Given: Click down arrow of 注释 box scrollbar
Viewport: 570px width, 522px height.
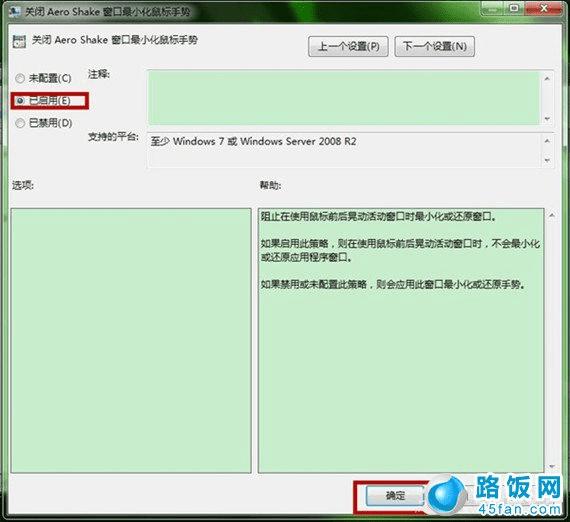Looking at the screenshot, I should 547,119.
